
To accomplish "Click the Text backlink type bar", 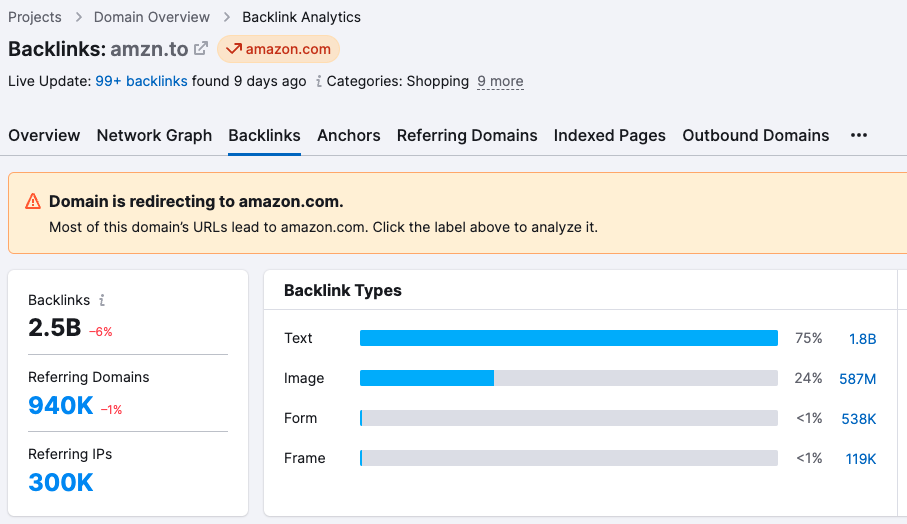I will [x=569, y=338].
